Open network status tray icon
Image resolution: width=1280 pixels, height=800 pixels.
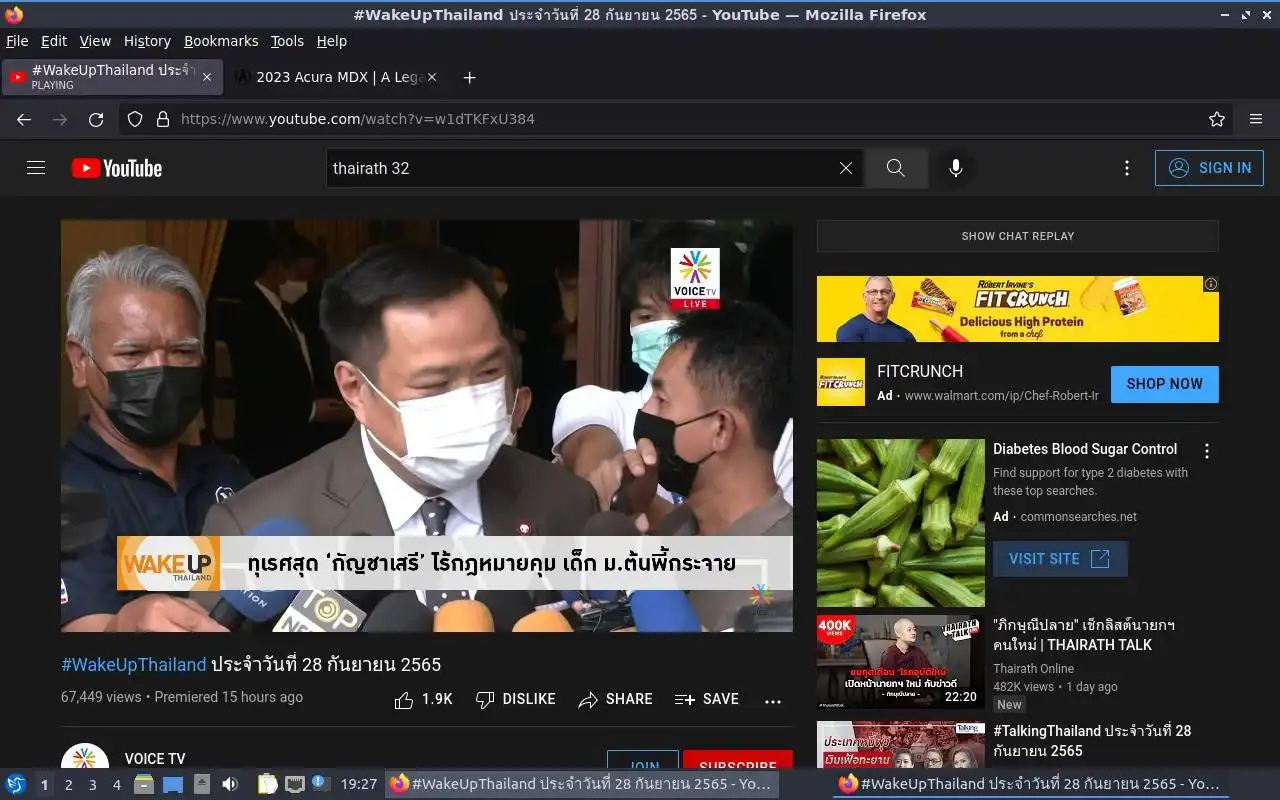[x=294, y=784]
